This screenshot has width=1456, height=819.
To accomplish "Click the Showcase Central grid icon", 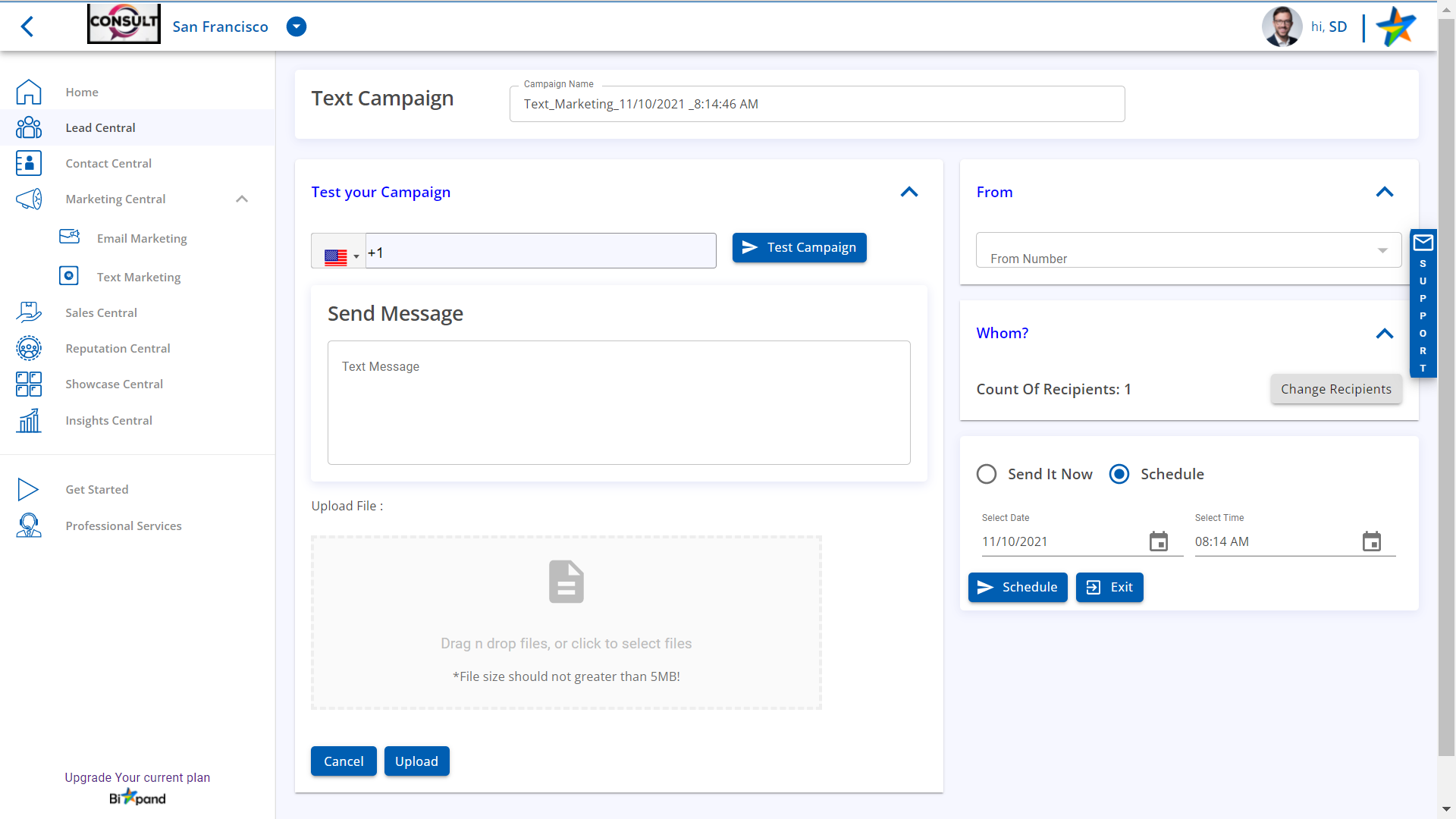I will point(28,384).
